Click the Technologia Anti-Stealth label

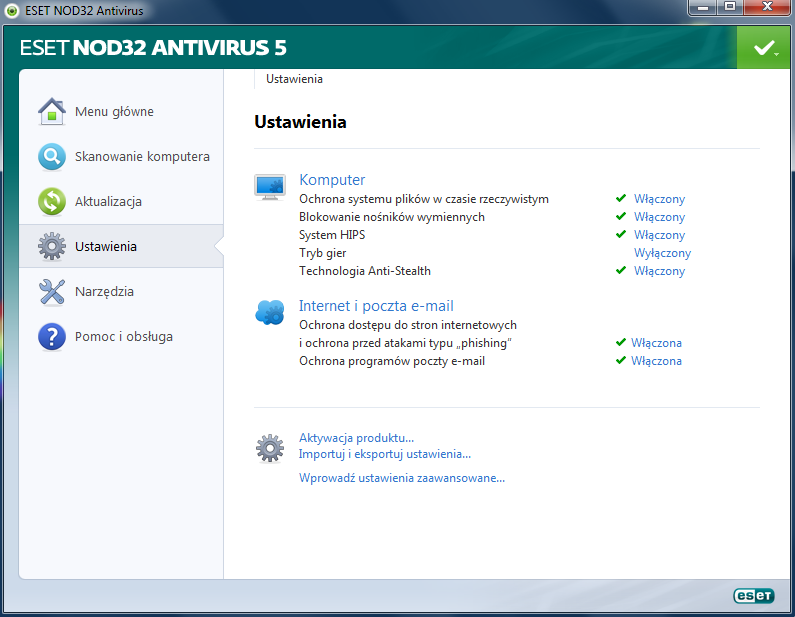pyautogui.click(x=365, y=271)
